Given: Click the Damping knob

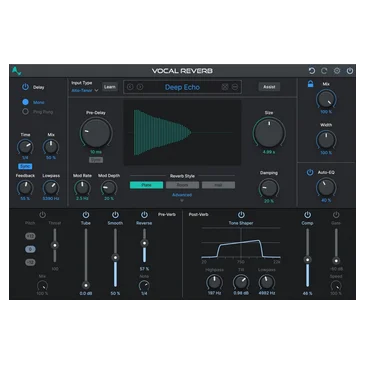Looking at the screenshot, I should [269, 188].
